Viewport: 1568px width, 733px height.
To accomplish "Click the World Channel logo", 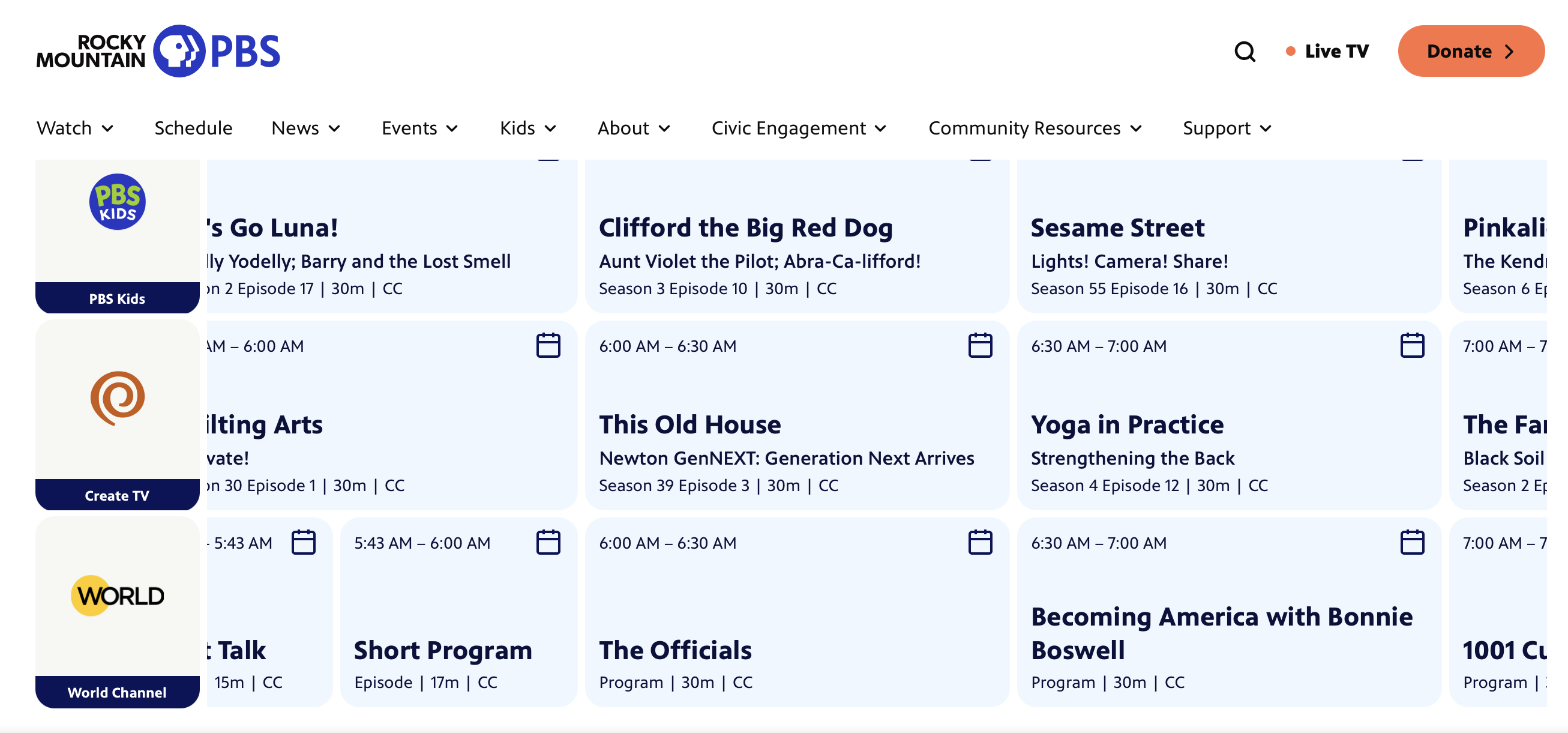I will (x=118, y=596).
